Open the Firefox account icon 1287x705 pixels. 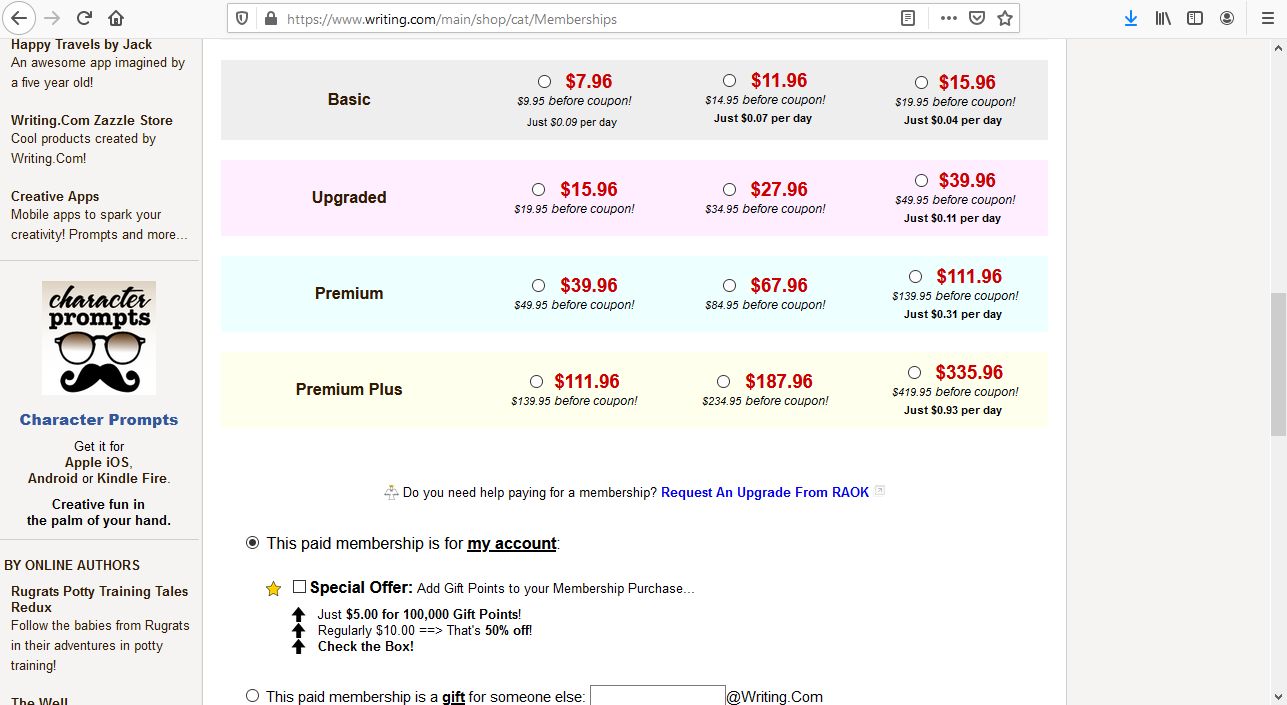coord(1227,18)
